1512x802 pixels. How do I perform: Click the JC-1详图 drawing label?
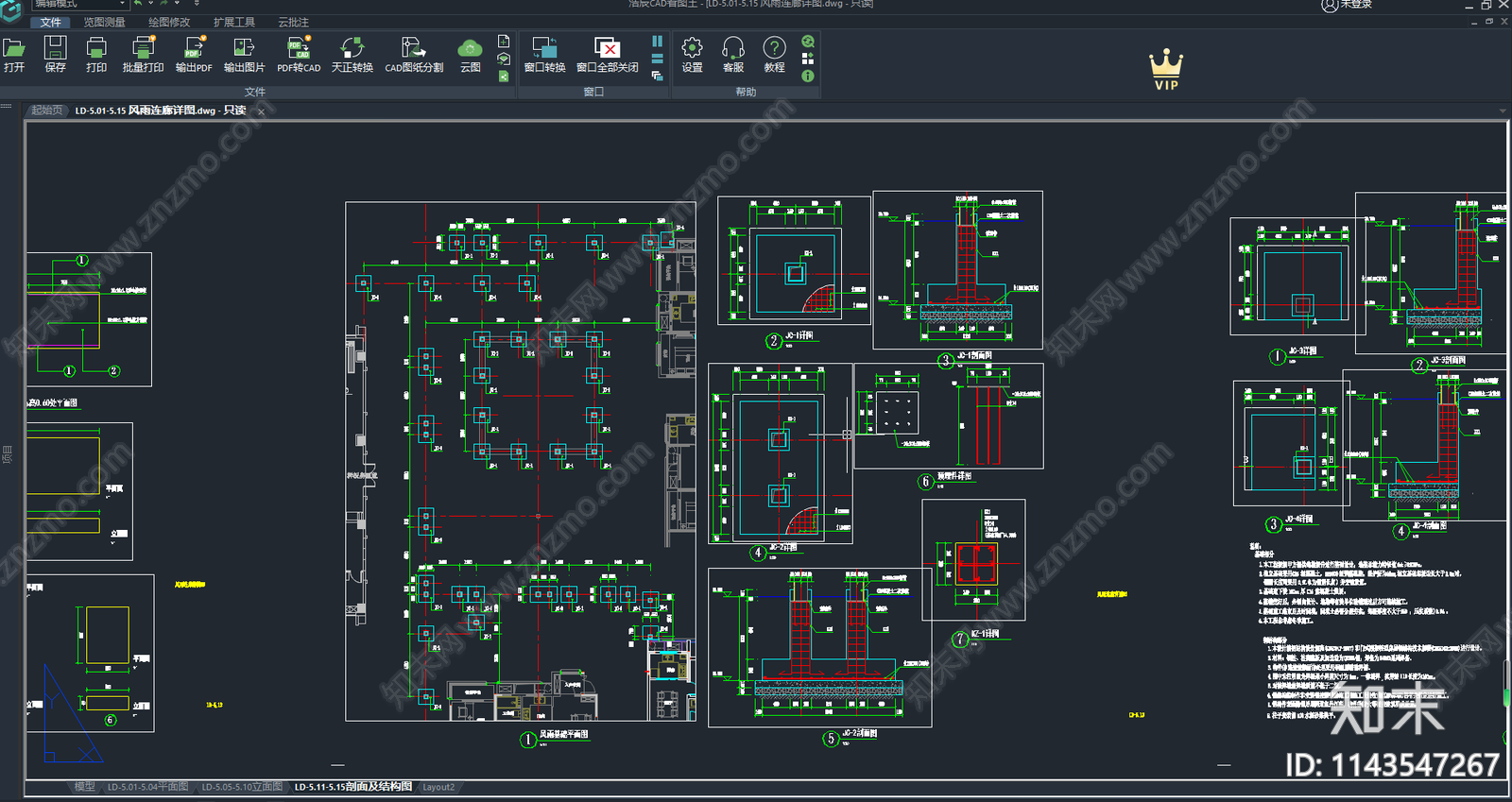(x=799, y=335)
